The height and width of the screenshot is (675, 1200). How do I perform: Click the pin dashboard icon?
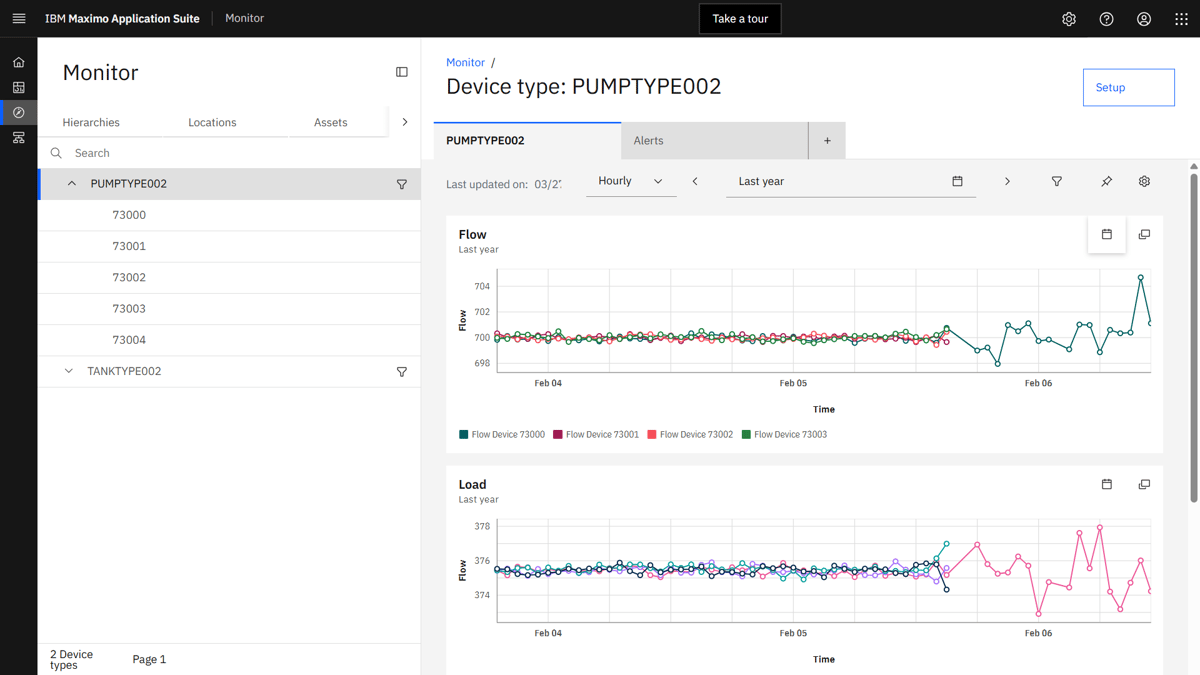pyautogui.click(x=1106, y=182)
